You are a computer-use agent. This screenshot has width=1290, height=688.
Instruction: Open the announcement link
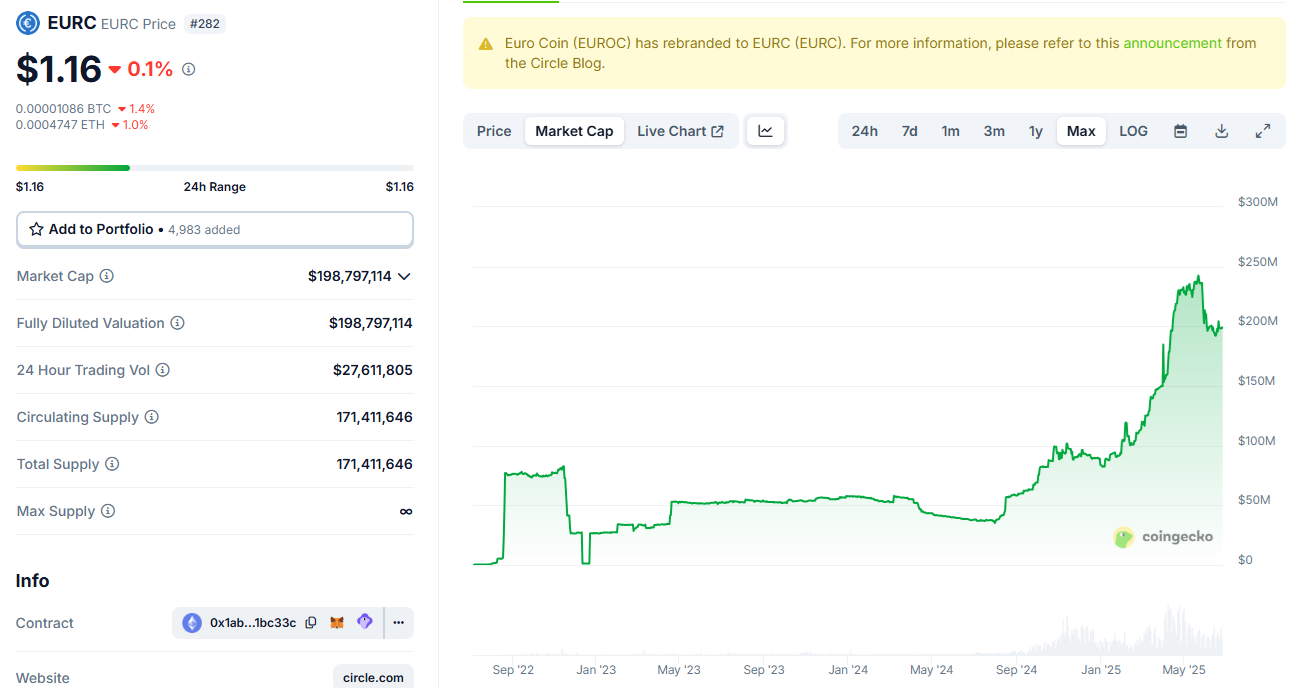click(1172, 43)
